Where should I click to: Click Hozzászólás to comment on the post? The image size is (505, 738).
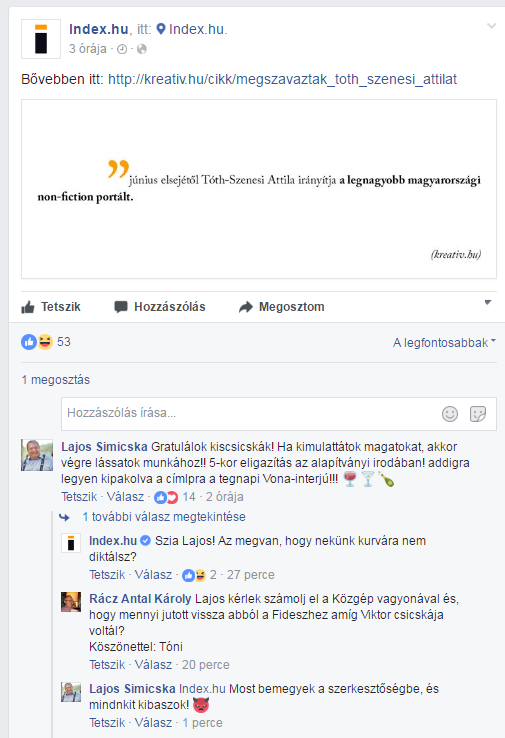click(x=160, y=307)
